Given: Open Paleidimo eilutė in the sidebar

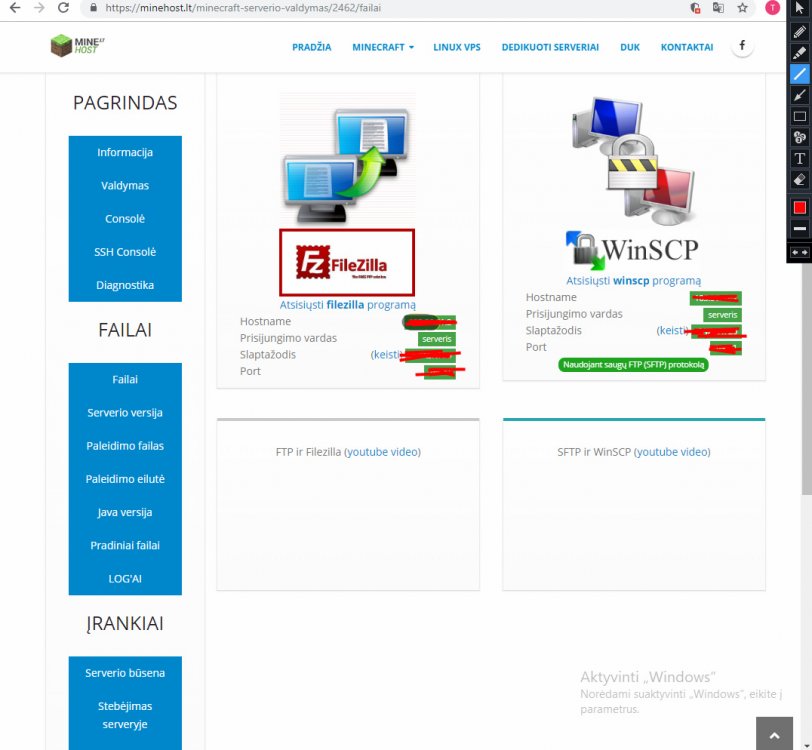Looking at the screenshot, I should tap(125, 479).
